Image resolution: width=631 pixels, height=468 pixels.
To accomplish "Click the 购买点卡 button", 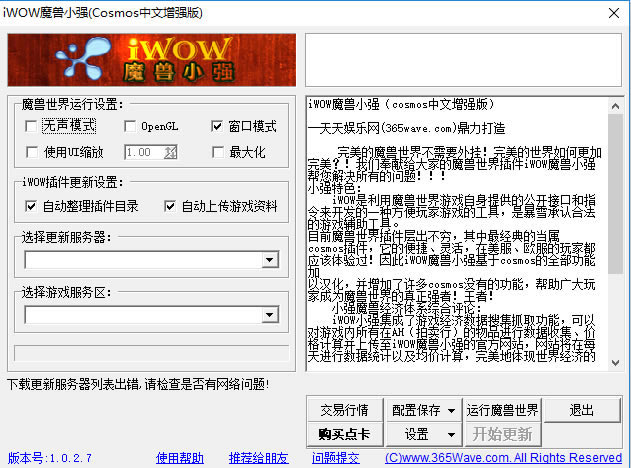I will click(344, 434).
